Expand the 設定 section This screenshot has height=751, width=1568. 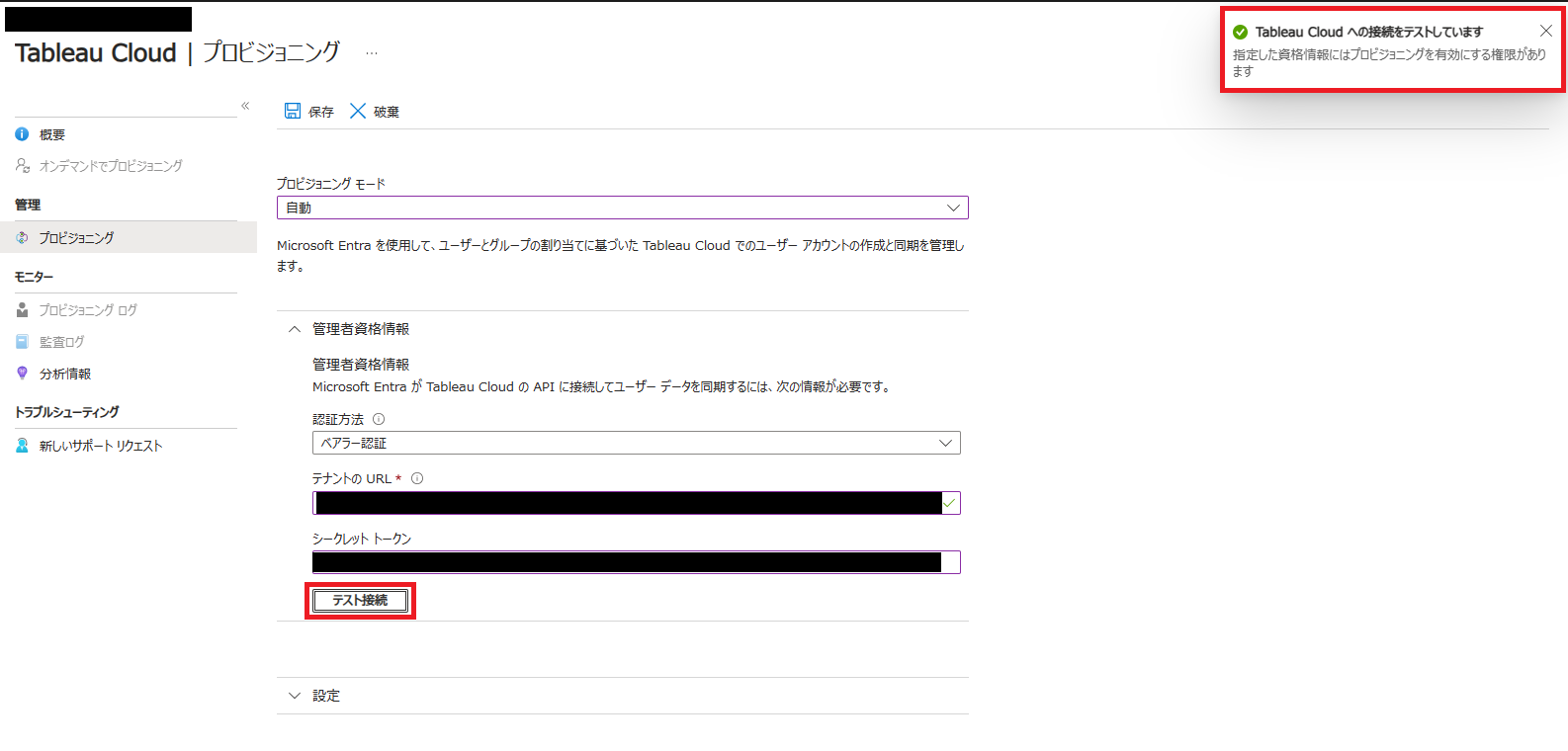pos(295,696)
